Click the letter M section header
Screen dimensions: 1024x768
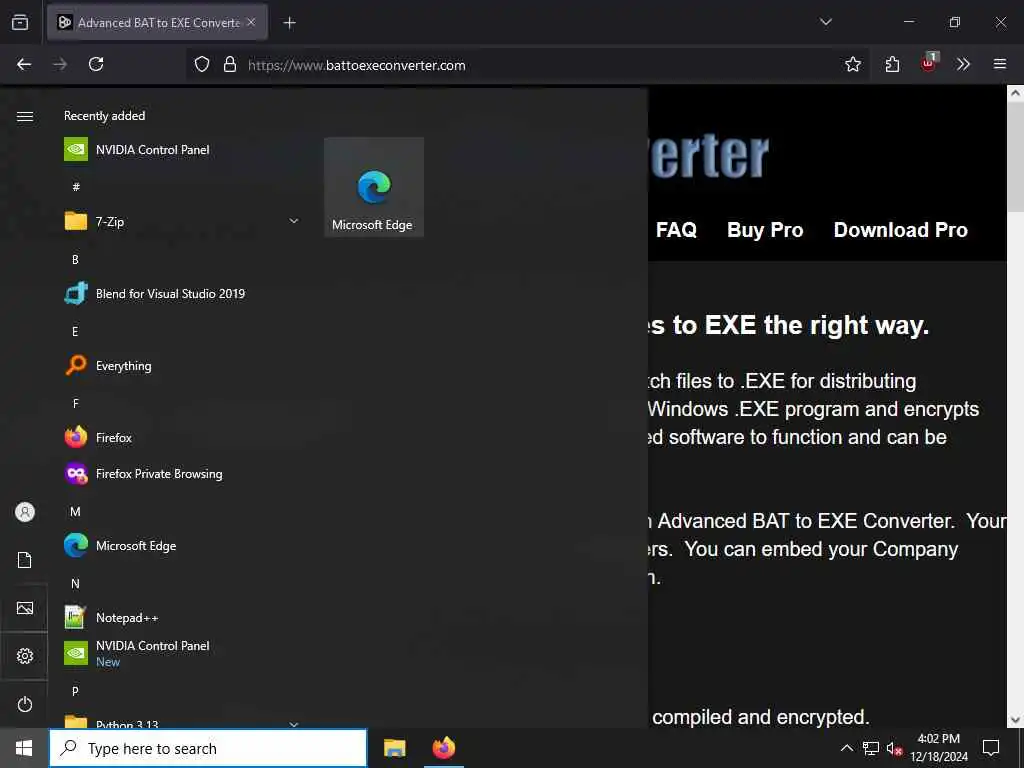tap(75, 511)
